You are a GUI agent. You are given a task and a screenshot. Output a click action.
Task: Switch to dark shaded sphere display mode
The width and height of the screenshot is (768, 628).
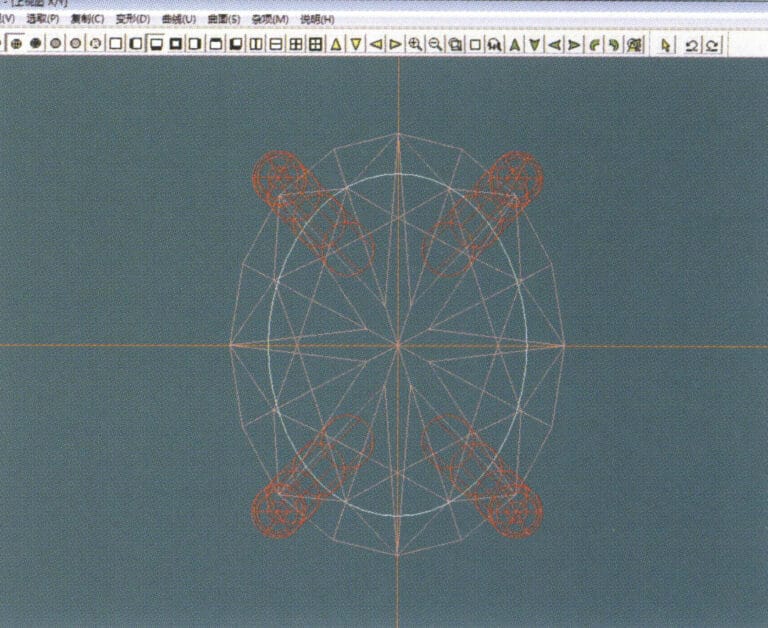35,44
